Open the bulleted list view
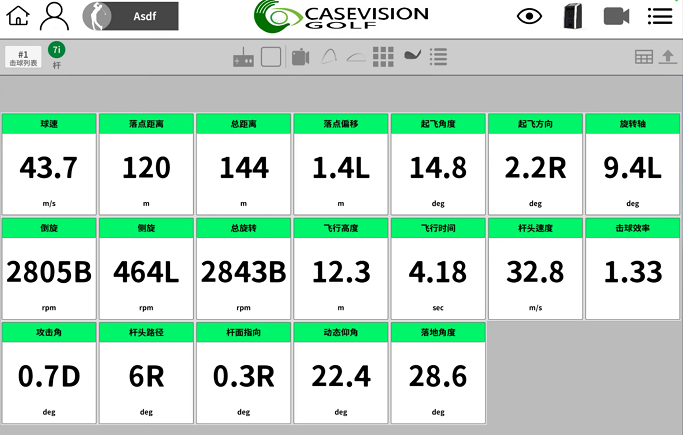This screenshot has width=683, height=435. 438,57
